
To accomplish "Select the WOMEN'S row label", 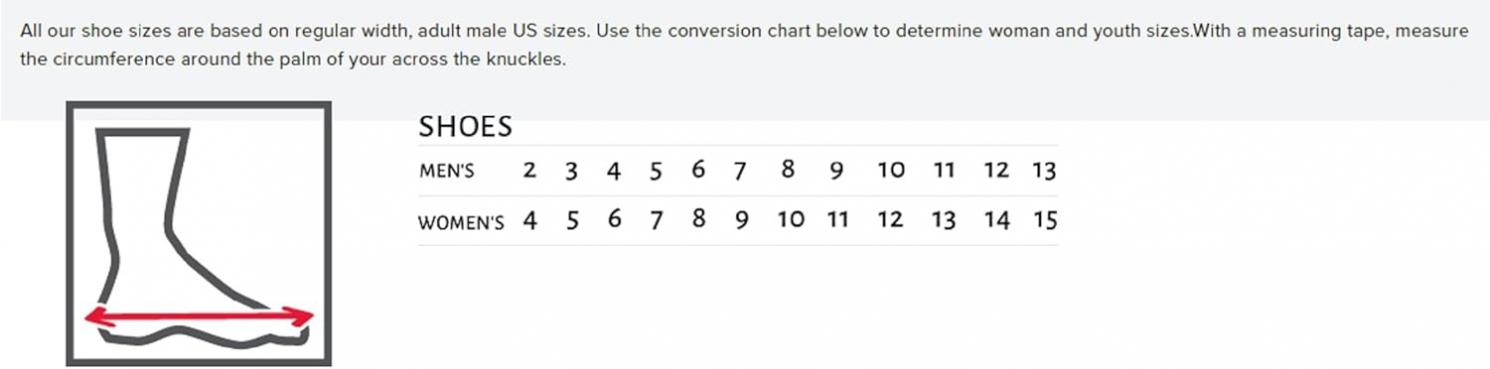I will point(461,222).
